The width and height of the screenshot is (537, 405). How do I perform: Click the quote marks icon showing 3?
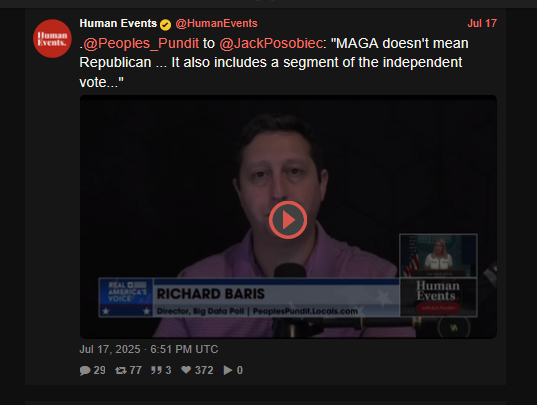click(156, 370)
